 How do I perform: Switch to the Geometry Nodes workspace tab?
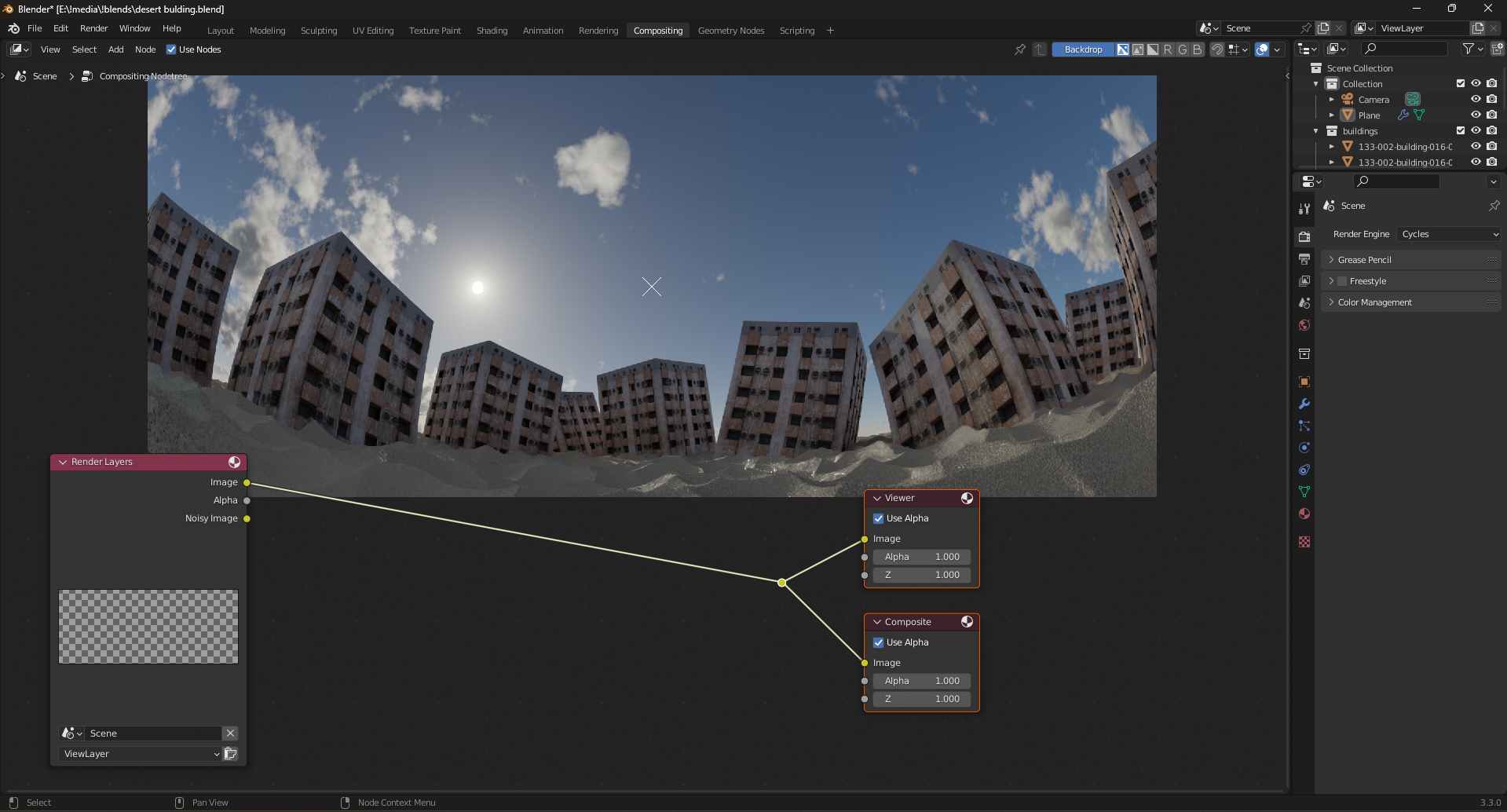[x=730, y=30]
